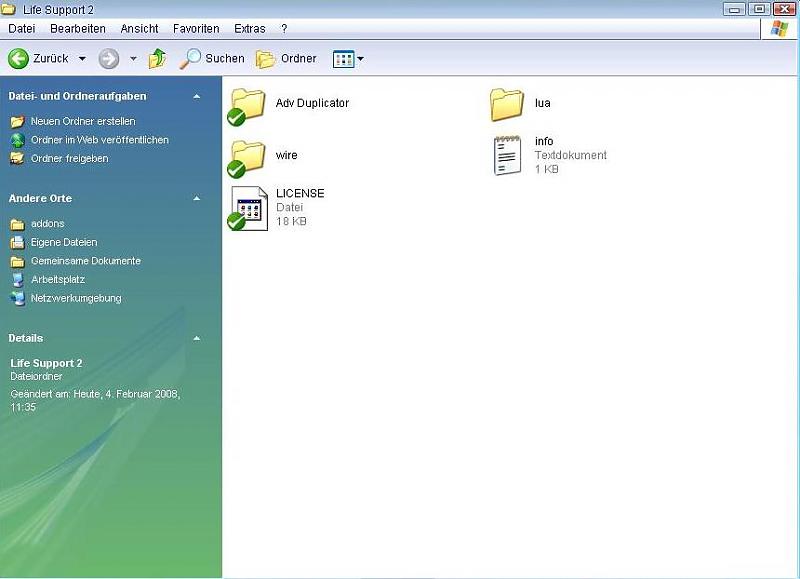Collapse the Andere Orte section

196,198
